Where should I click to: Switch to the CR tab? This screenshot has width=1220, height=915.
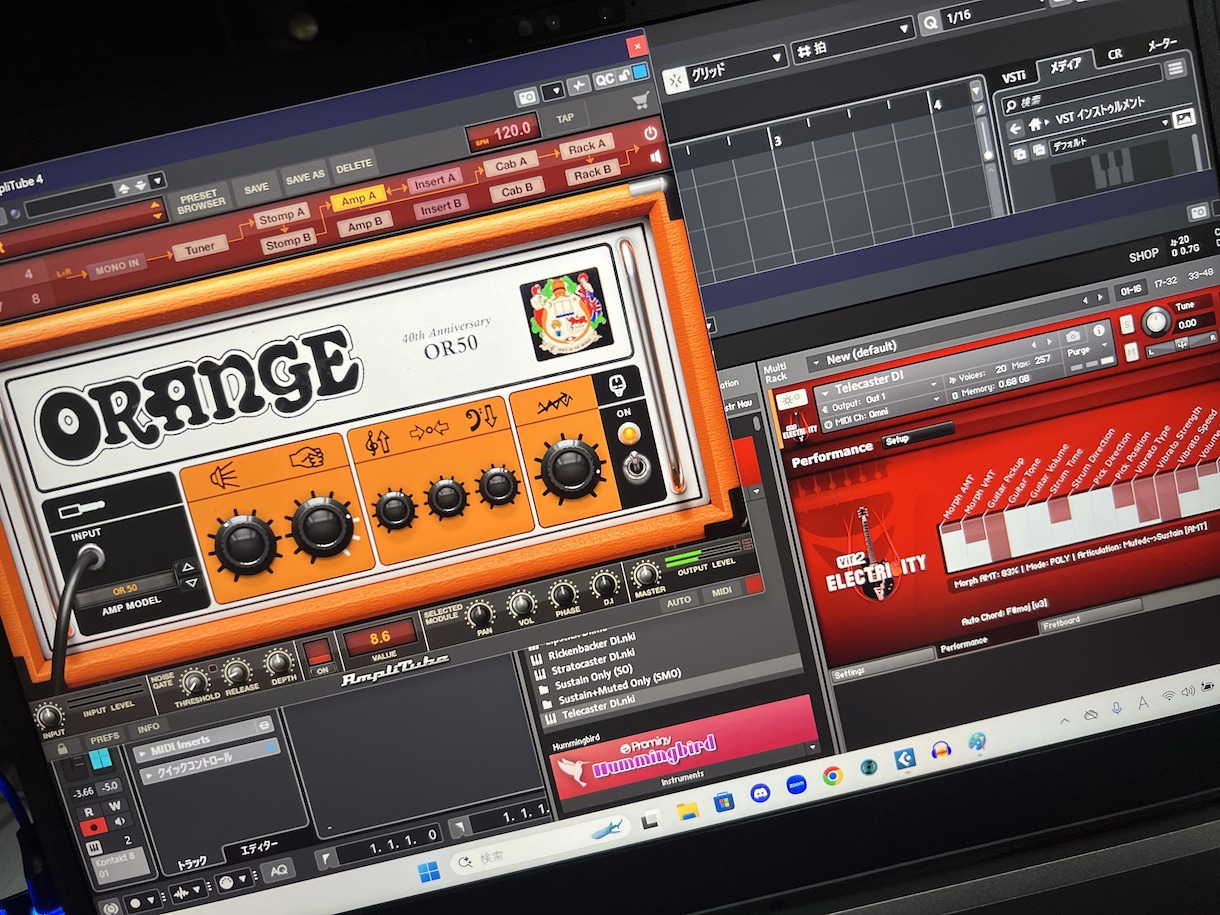pyautogui.click(x=1114, y=55)
